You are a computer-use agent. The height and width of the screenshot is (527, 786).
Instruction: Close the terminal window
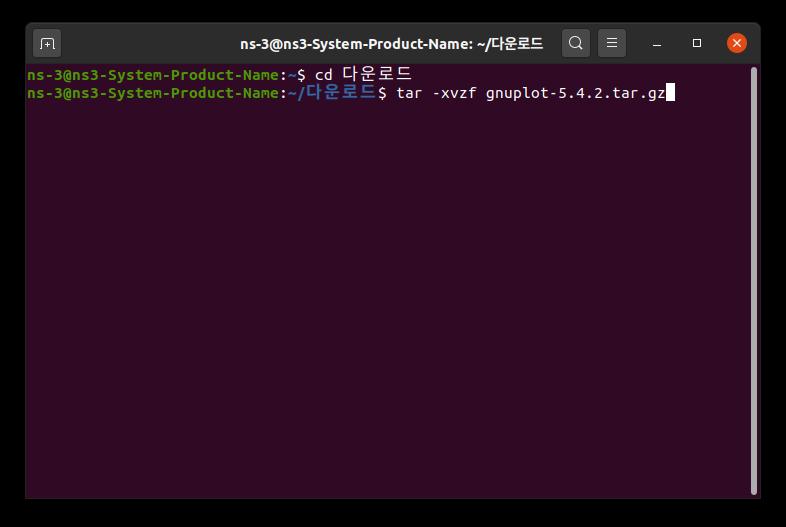tap(736, 43)
